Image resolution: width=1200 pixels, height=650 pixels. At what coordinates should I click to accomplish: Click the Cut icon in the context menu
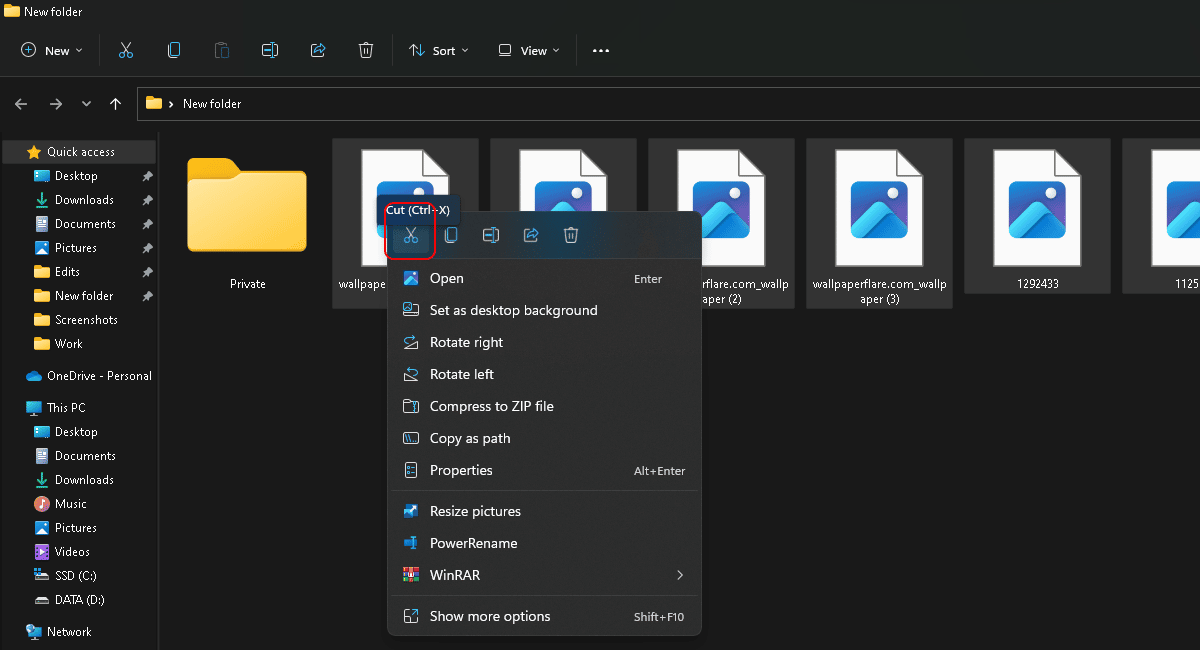tap(410, 235)
